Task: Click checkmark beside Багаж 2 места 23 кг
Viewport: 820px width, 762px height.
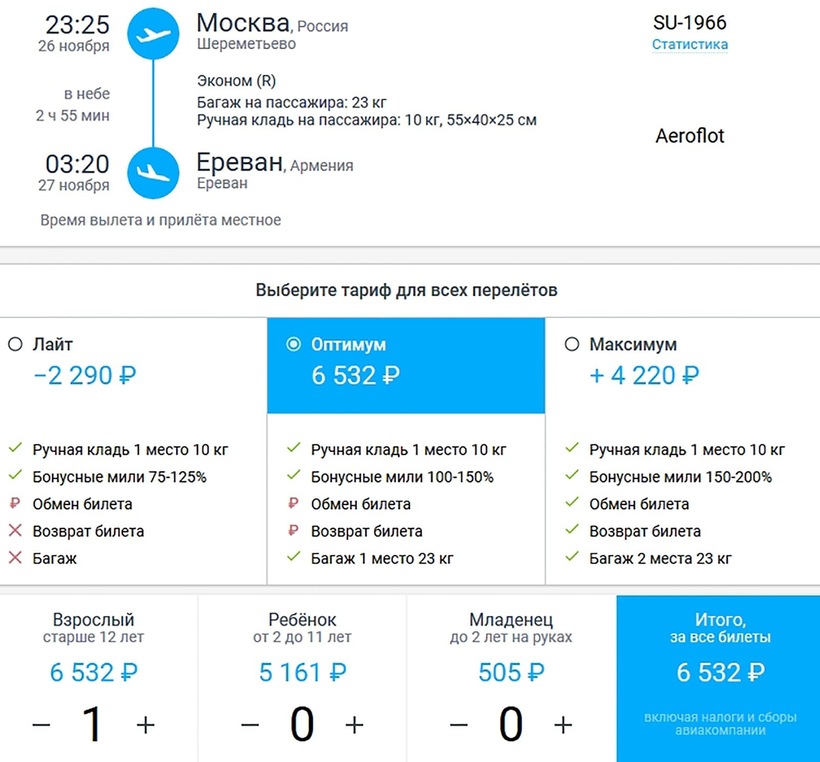Action: click(x=572, y=558)
